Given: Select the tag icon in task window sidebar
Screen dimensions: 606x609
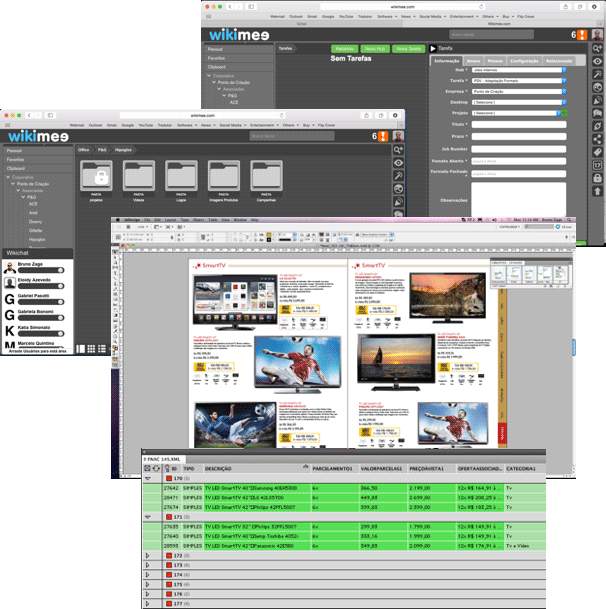Looking at the screenshot, I should click(x=597, y=152).
